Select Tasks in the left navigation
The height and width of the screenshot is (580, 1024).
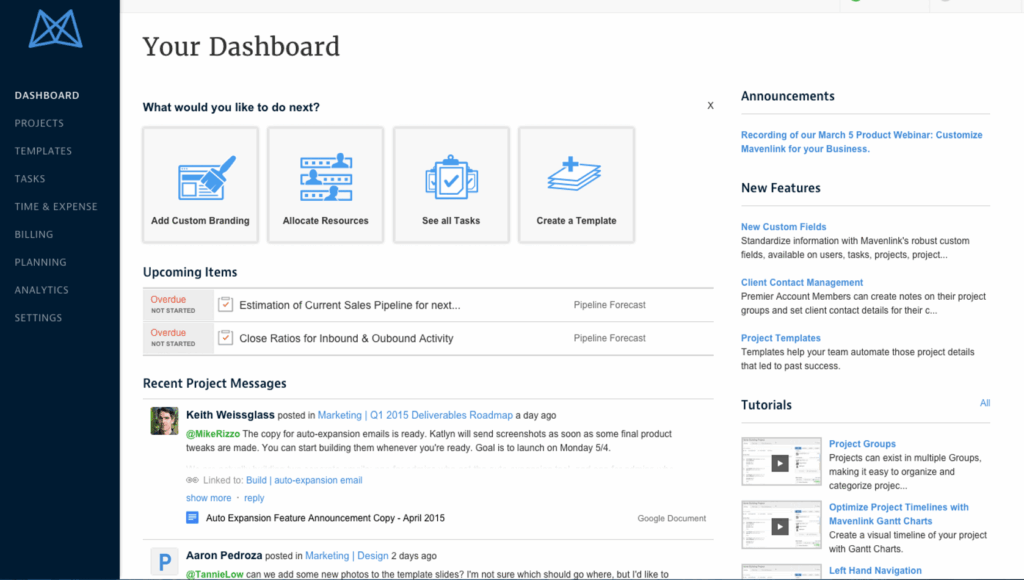coord(30,178)
